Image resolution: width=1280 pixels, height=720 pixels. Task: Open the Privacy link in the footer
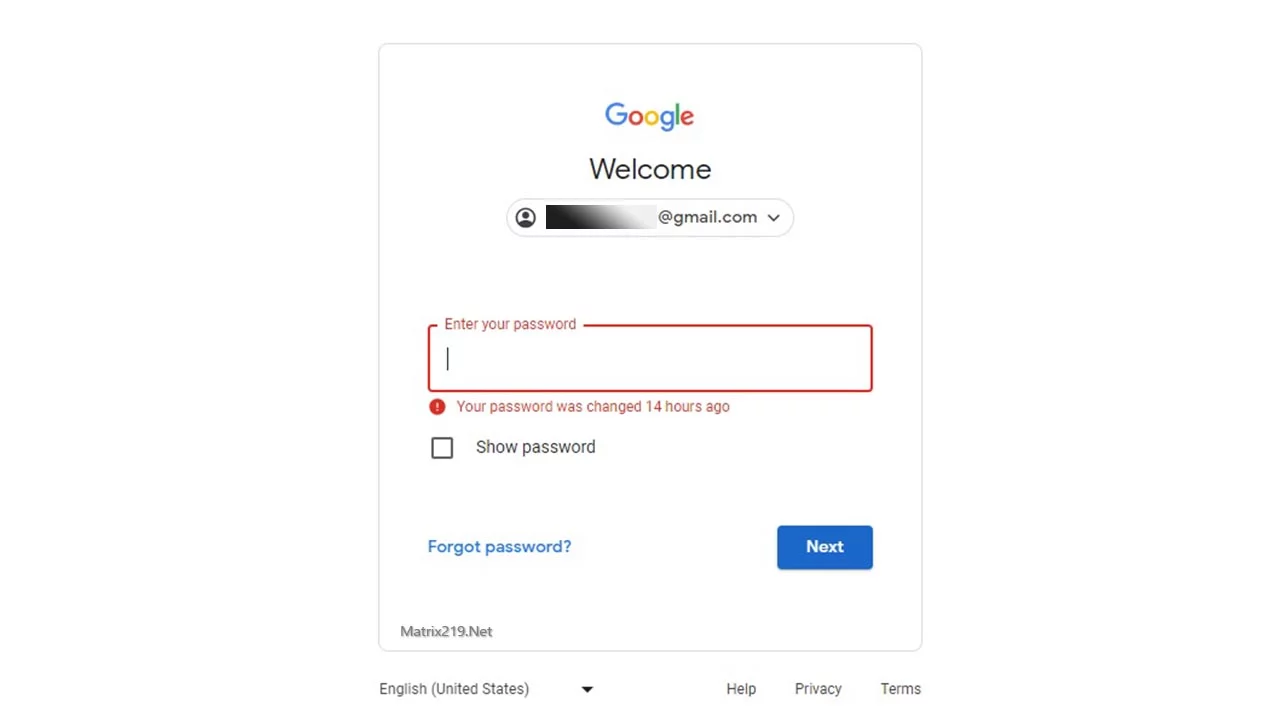coord(818,689)
